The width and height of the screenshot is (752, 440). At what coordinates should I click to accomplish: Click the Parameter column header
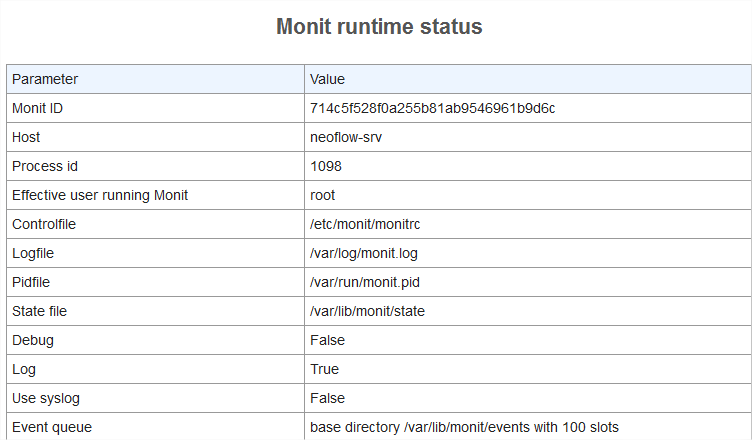point(45,79)
